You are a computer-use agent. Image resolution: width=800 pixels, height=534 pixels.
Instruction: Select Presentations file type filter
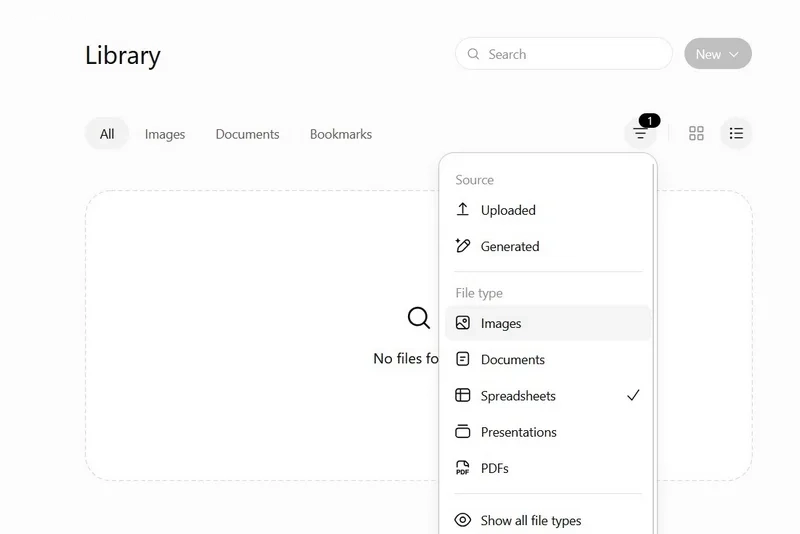pyautogui.click(x=548, y=431)
